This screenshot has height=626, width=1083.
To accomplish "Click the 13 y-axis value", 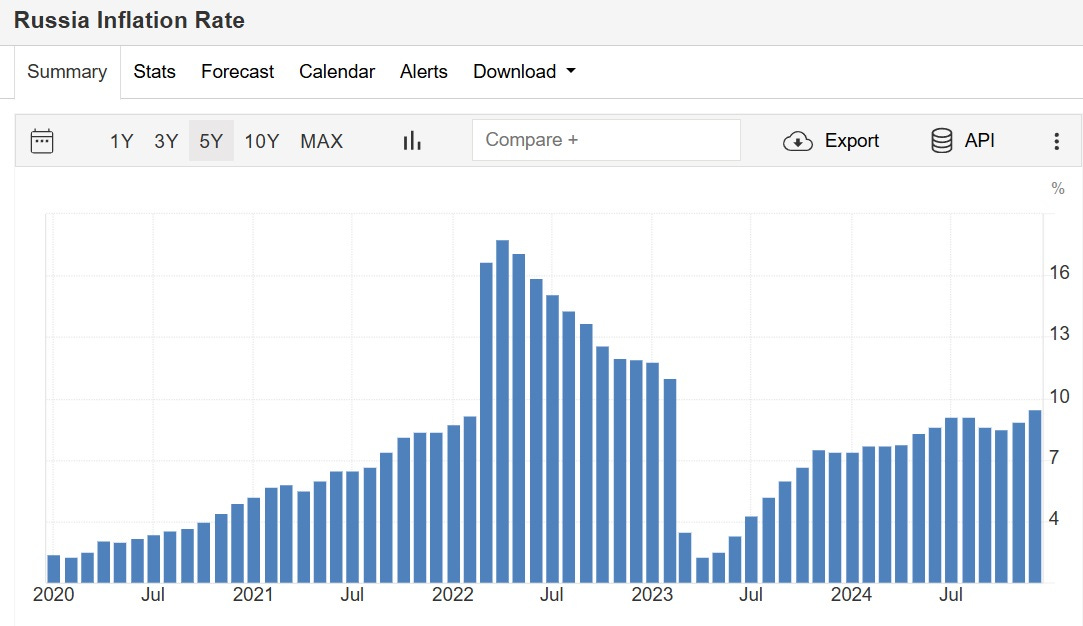I will pos(1059,334).
